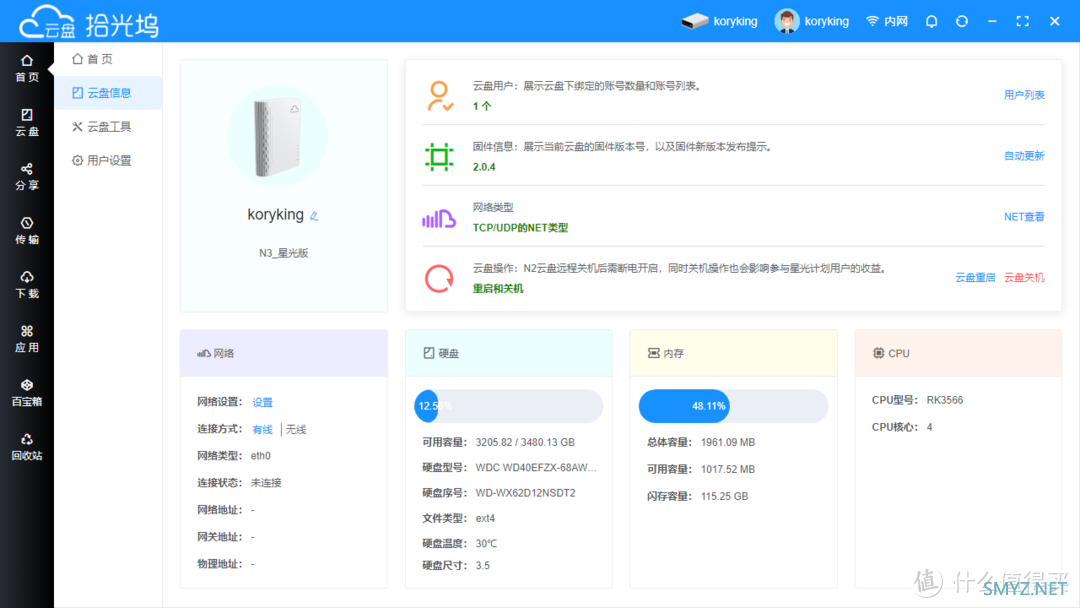Open the notification bell
Viewport: 1080px width, 608px height.
[931, 21]
